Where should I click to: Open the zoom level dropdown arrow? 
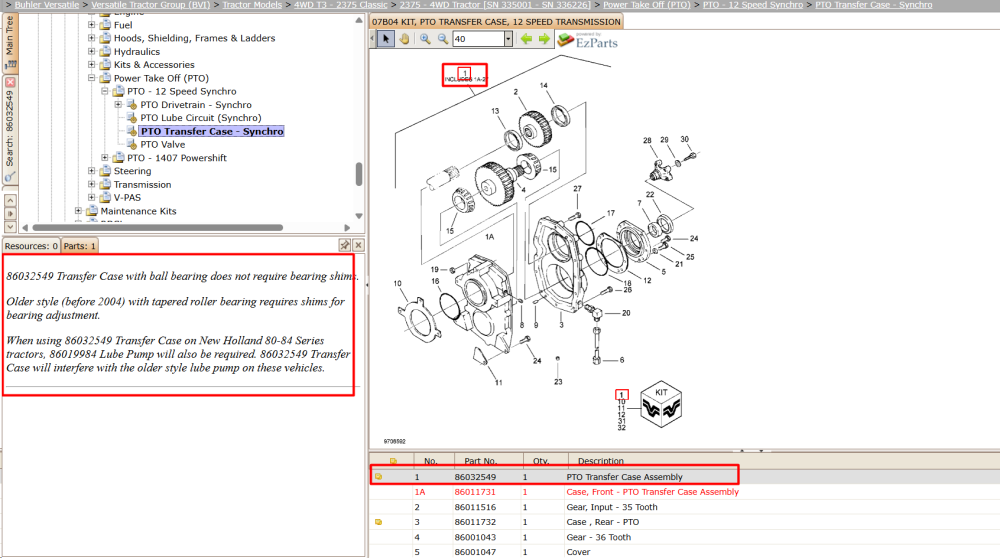(508, 39)
